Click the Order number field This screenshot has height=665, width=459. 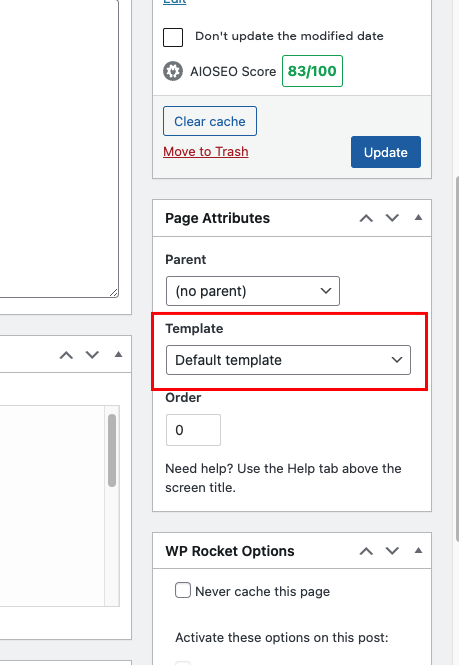pos(193,430)
